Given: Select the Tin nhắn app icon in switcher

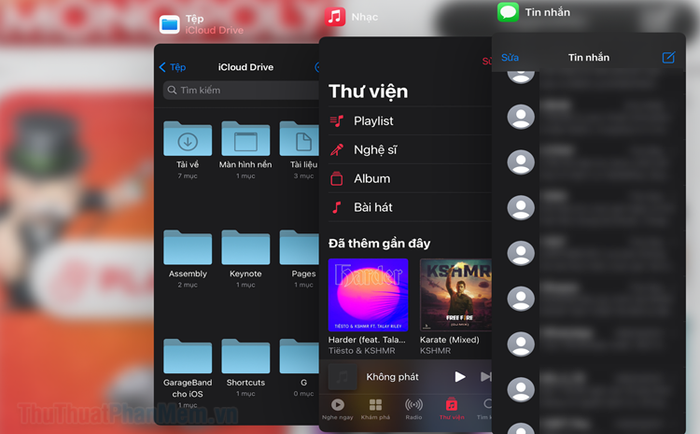Looking at the screenshot, I should (508, 12).
